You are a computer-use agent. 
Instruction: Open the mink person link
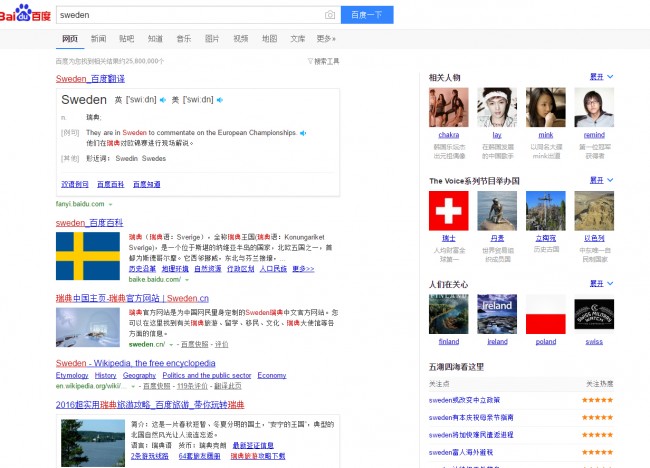tap(546, 135)
